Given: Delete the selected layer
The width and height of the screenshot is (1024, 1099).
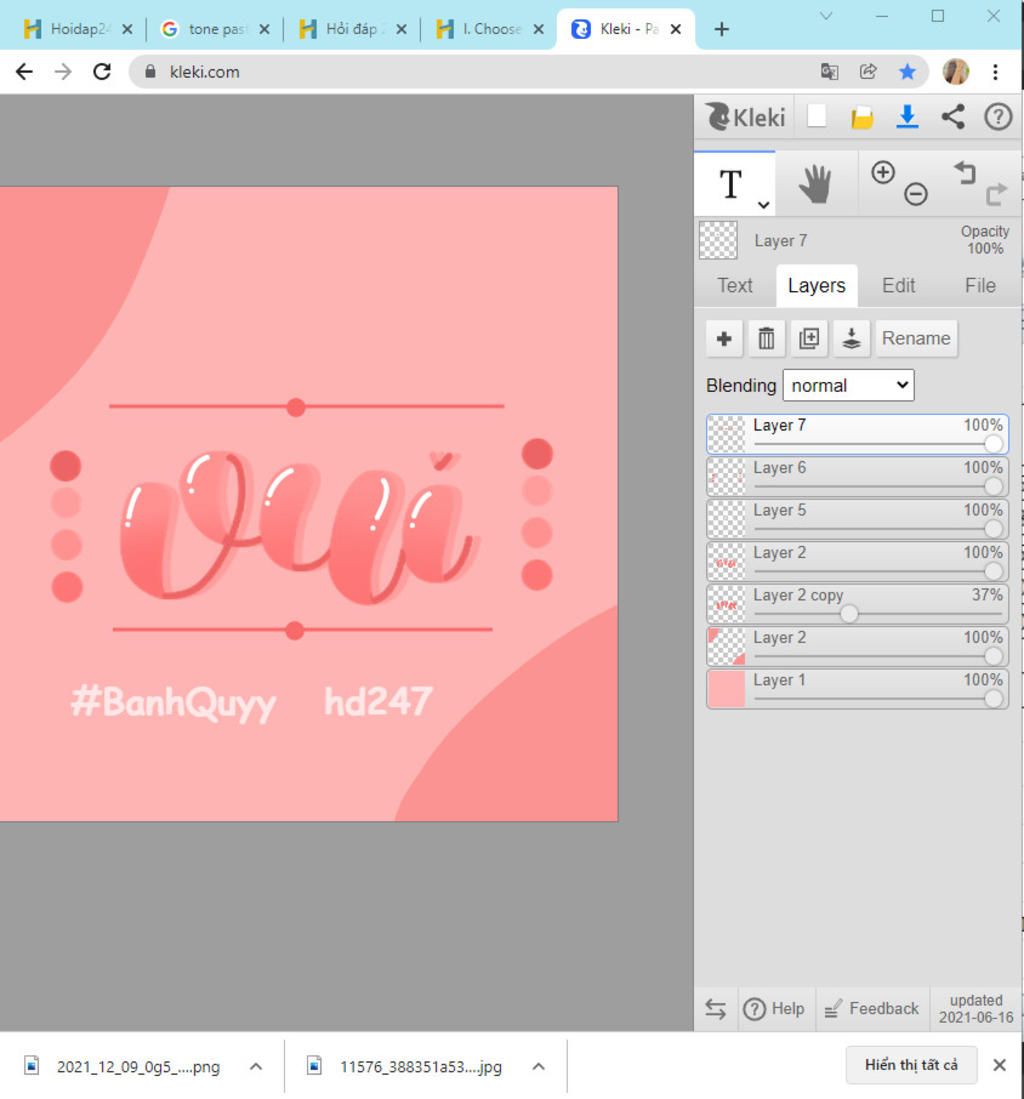Looking at the screenshot, I should point(766,339).
